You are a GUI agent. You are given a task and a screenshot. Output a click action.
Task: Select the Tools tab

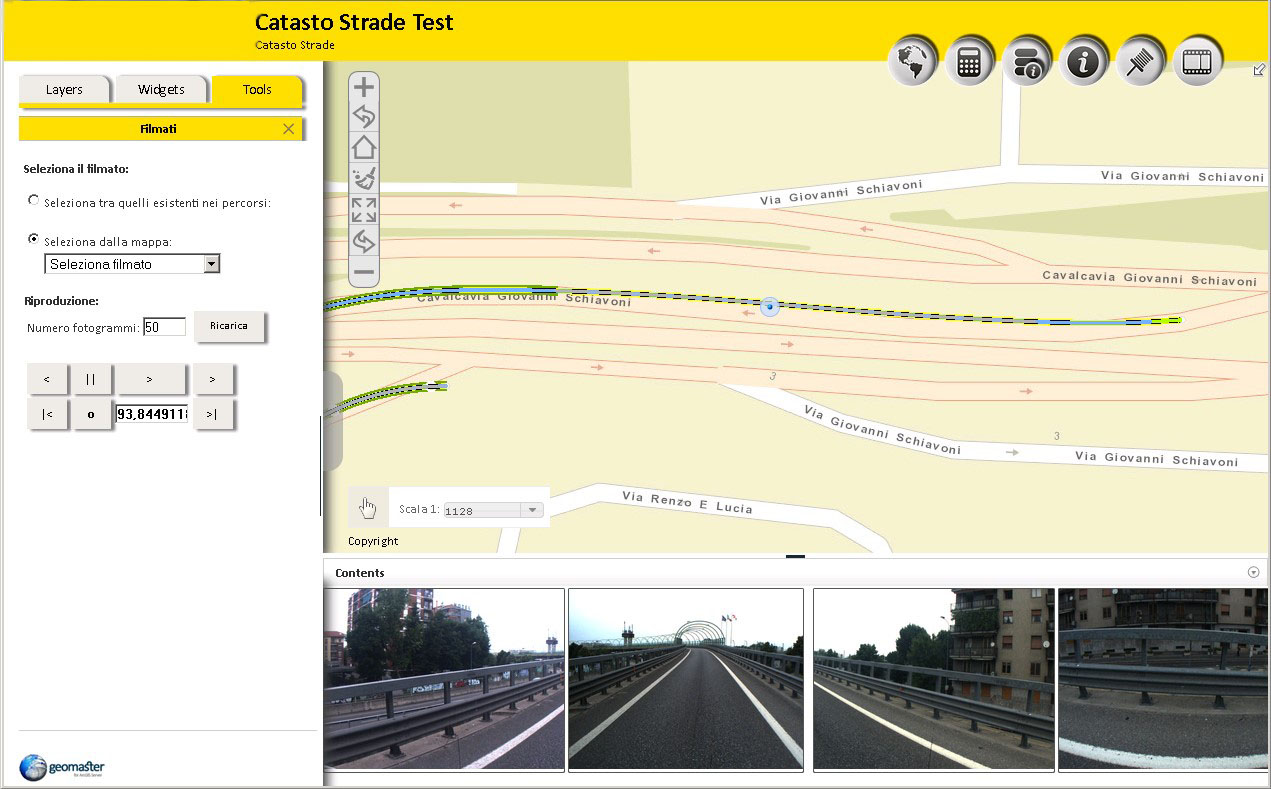(257, 89)
